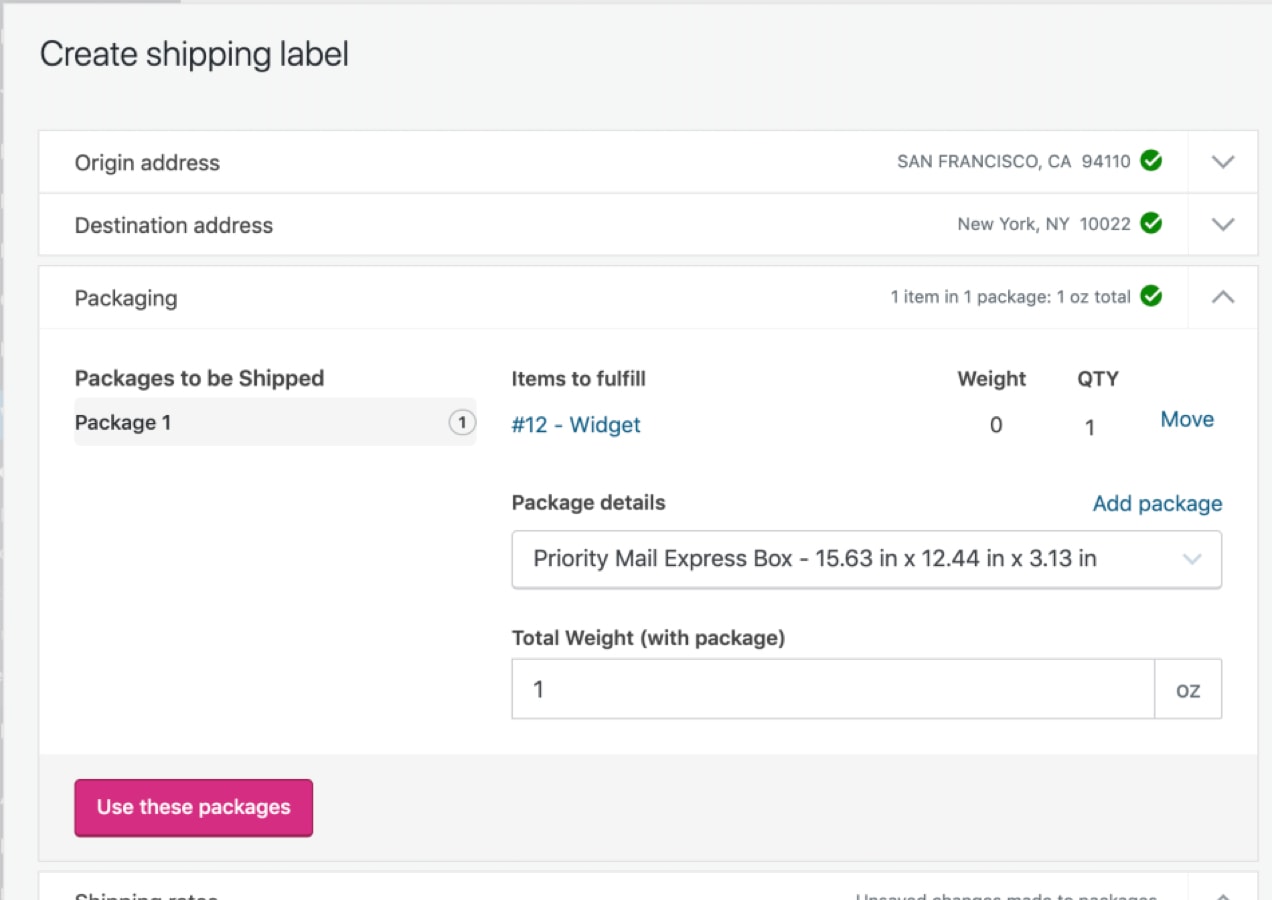Open the Package details box size dropdown

point(866,559)
